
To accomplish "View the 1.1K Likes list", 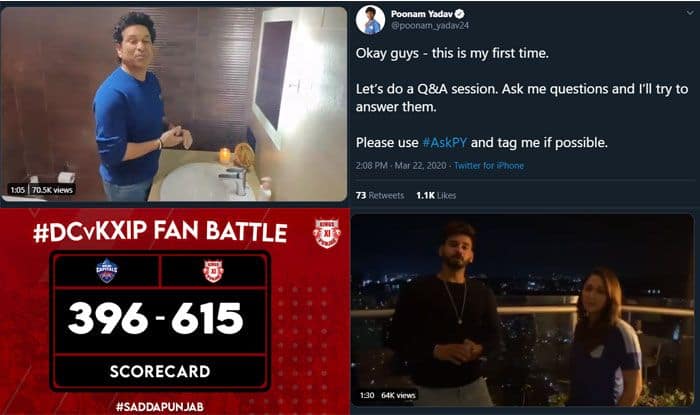I will coord(436,195).
